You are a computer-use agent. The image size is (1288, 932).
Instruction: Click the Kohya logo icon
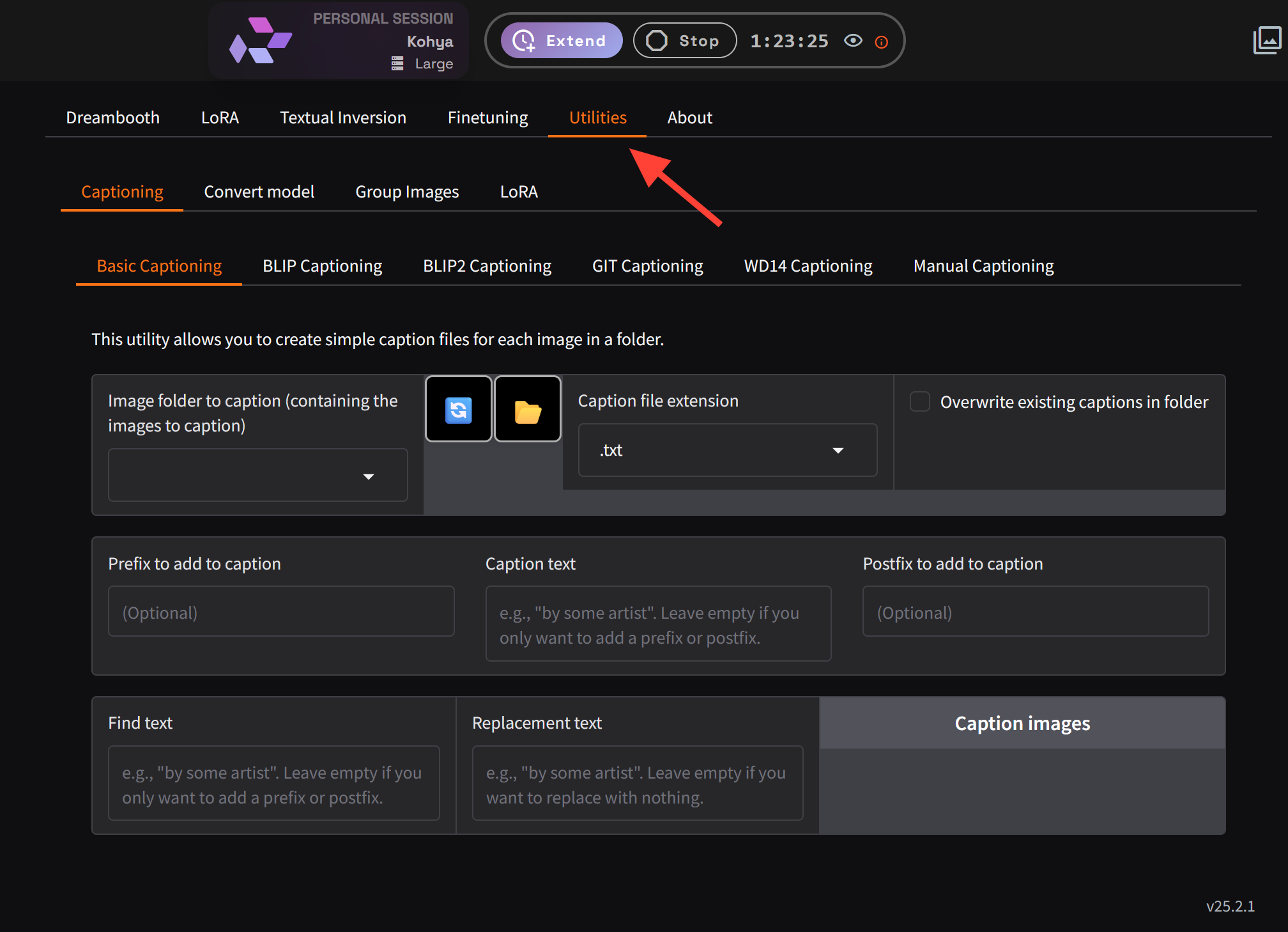(x=260, y=41)
